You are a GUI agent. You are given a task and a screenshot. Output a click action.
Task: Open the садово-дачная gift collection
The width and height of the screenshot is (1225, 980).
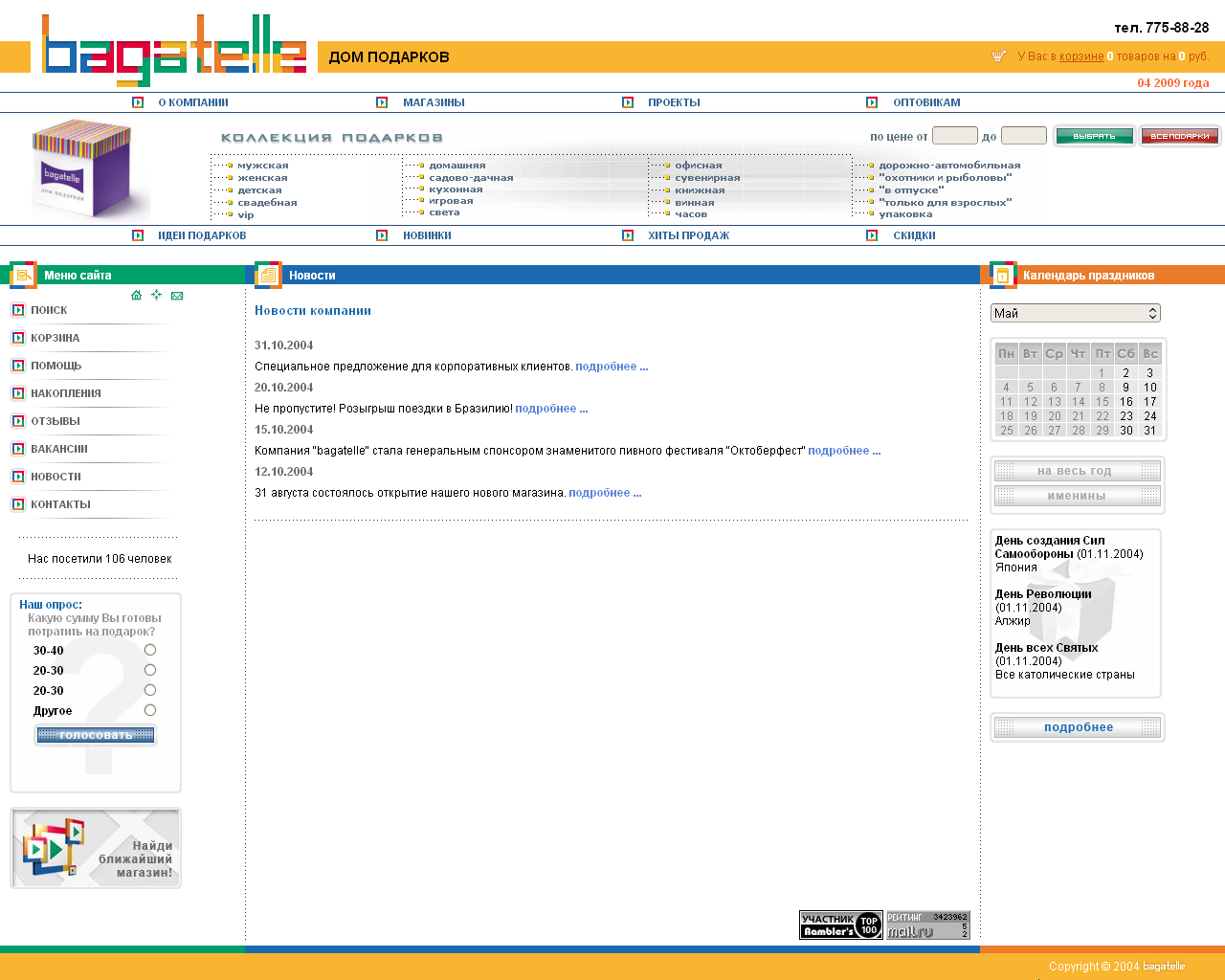click(471, 178)
